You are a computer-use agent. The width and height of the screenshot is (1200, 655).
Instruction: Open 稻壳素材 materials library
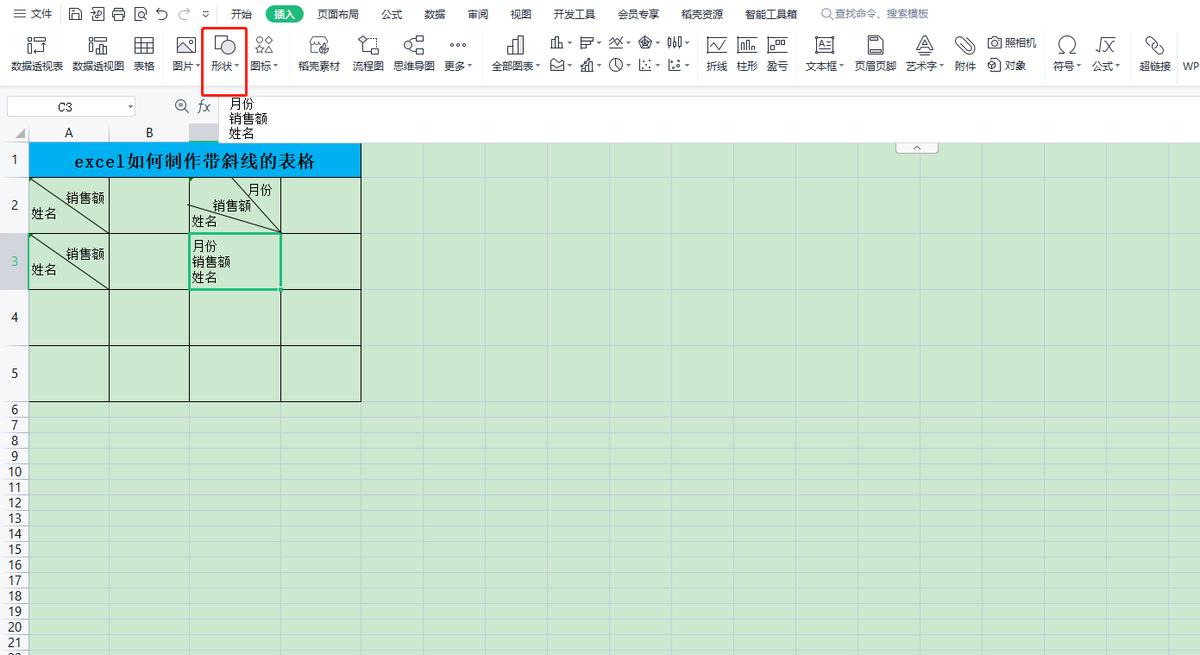(319, 54)
